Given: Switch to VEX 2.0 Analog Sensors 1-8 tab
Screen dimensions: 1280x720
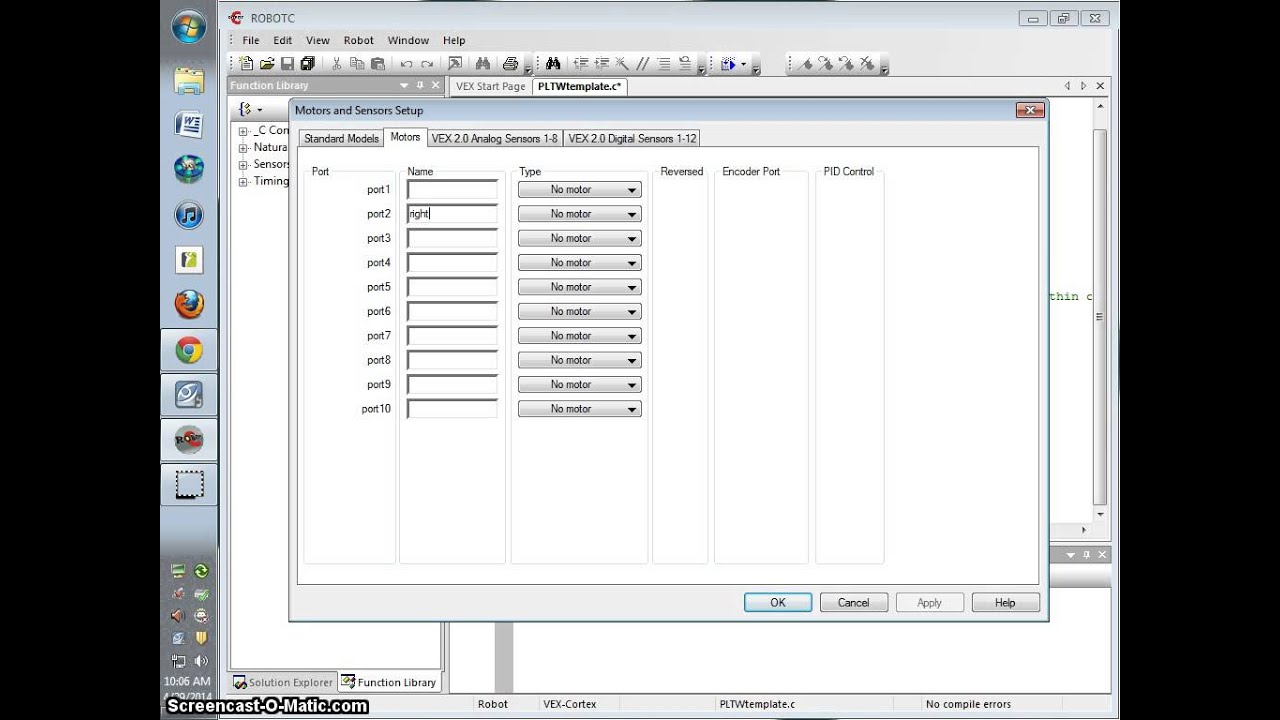Looking at the screenshot, I should [495, 139].
